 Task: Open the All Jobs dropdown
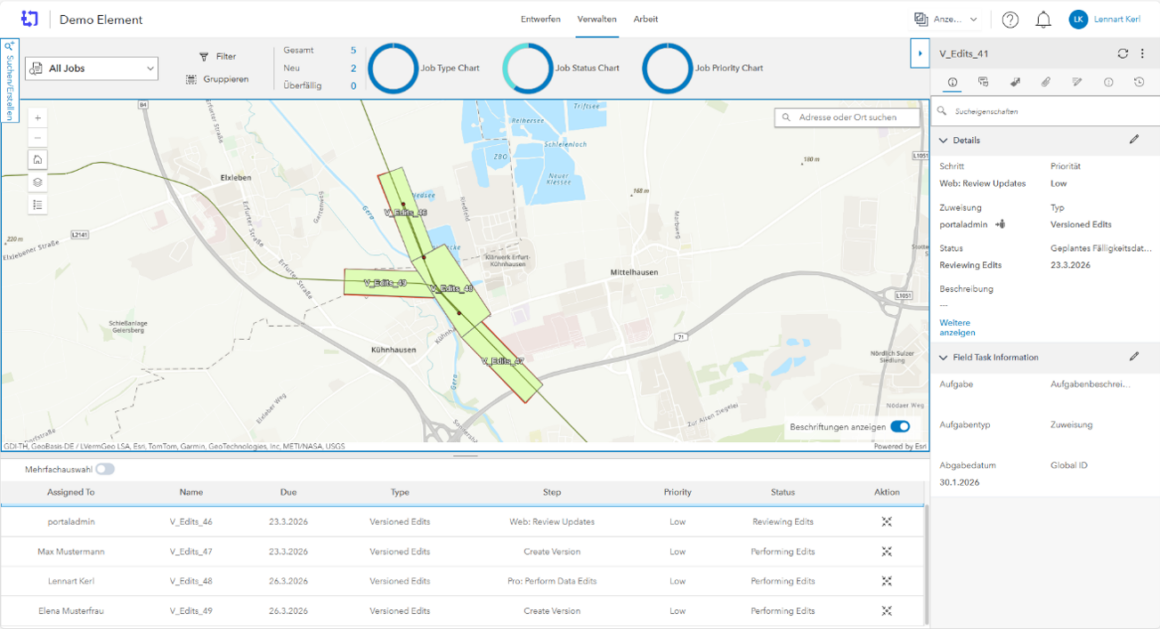(x=92, y=68)
